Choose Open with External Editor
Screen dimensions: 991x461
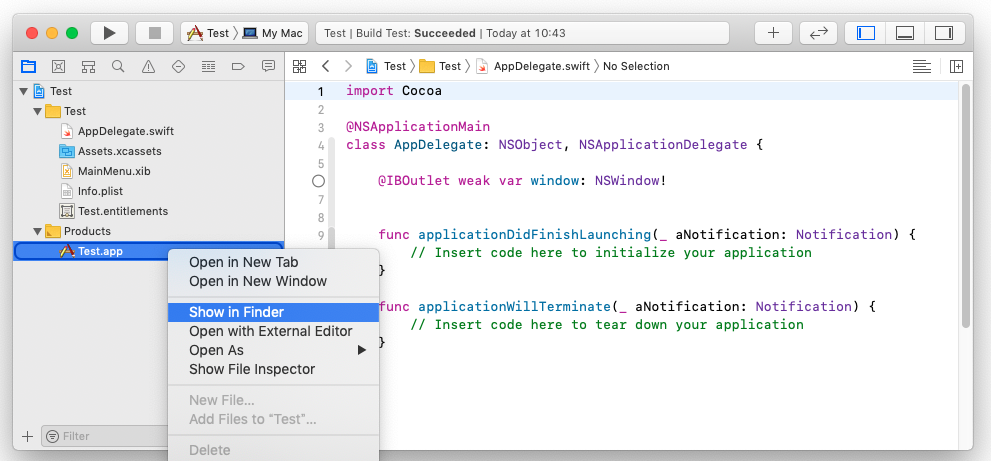coord(273,331)
